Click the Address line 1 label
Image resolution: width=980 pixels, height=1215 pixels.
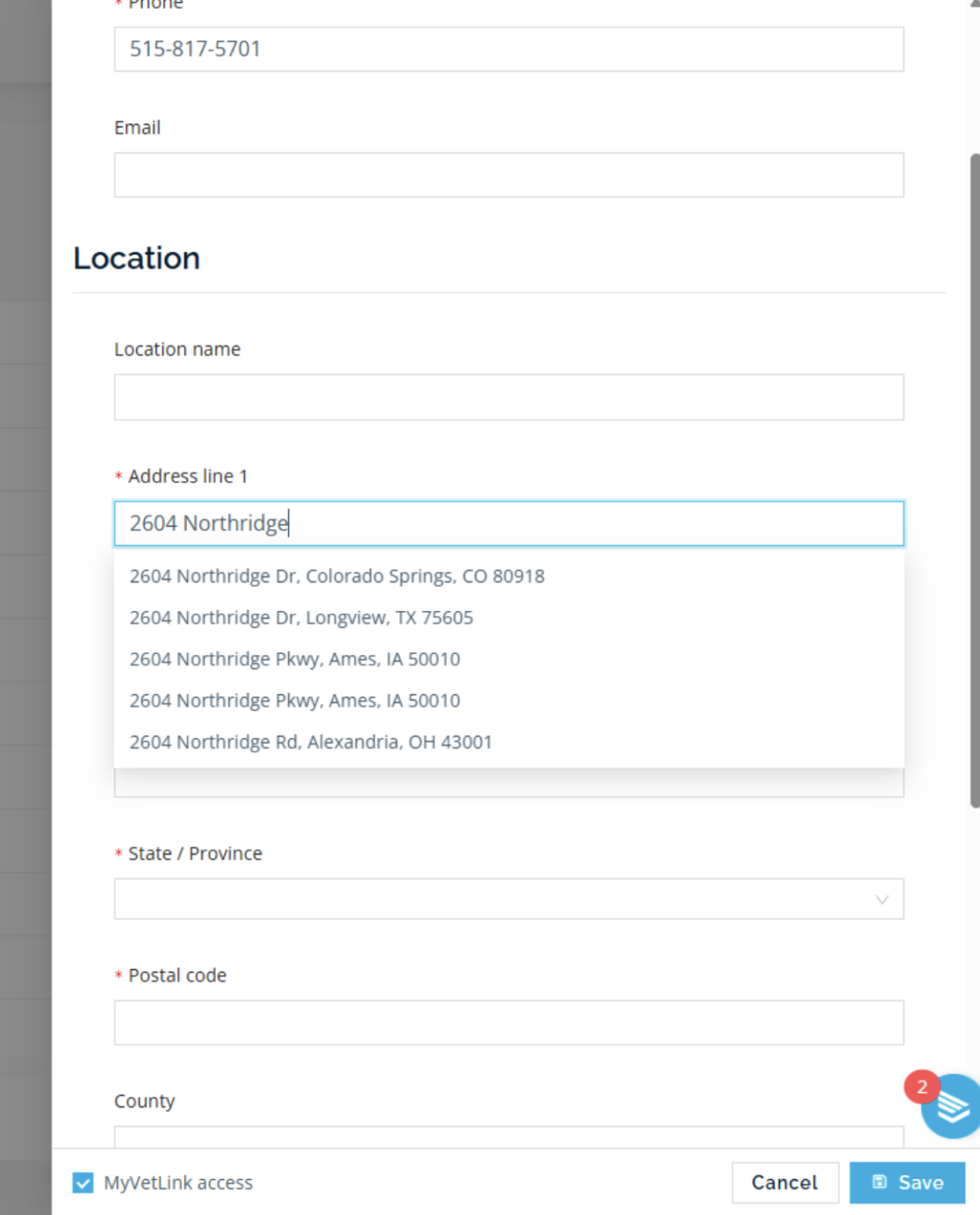[188, 476]
